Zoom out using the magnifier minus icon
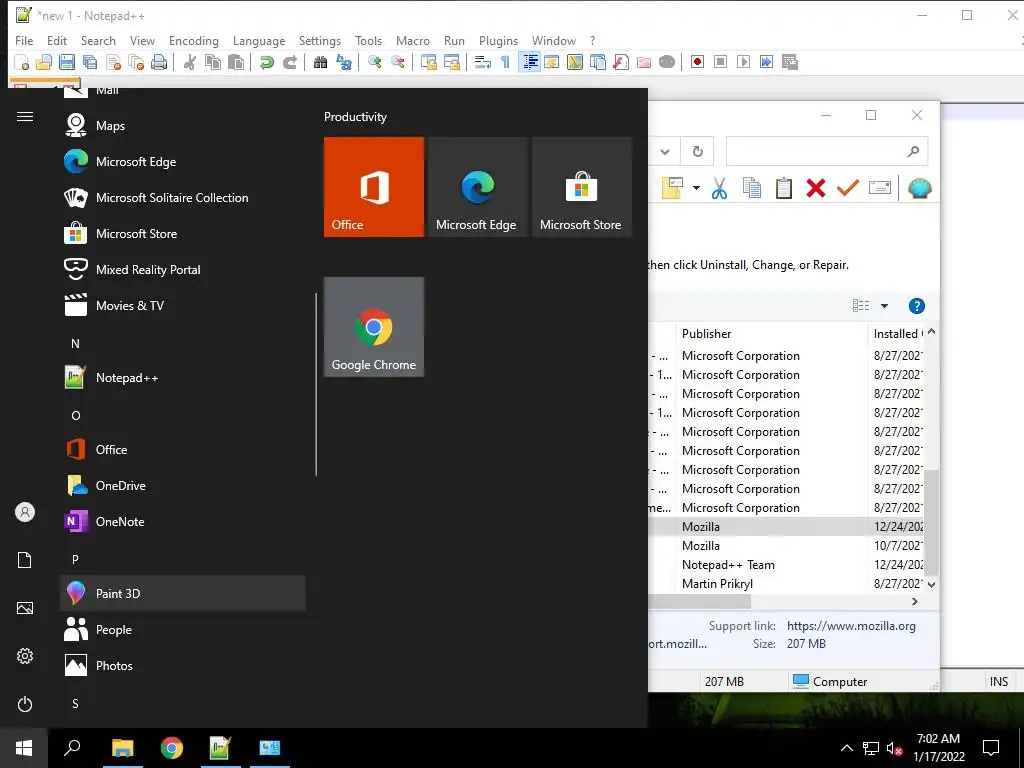Image resolution: width=1024 pixels, height=768 pixels. tap(398, 62)
